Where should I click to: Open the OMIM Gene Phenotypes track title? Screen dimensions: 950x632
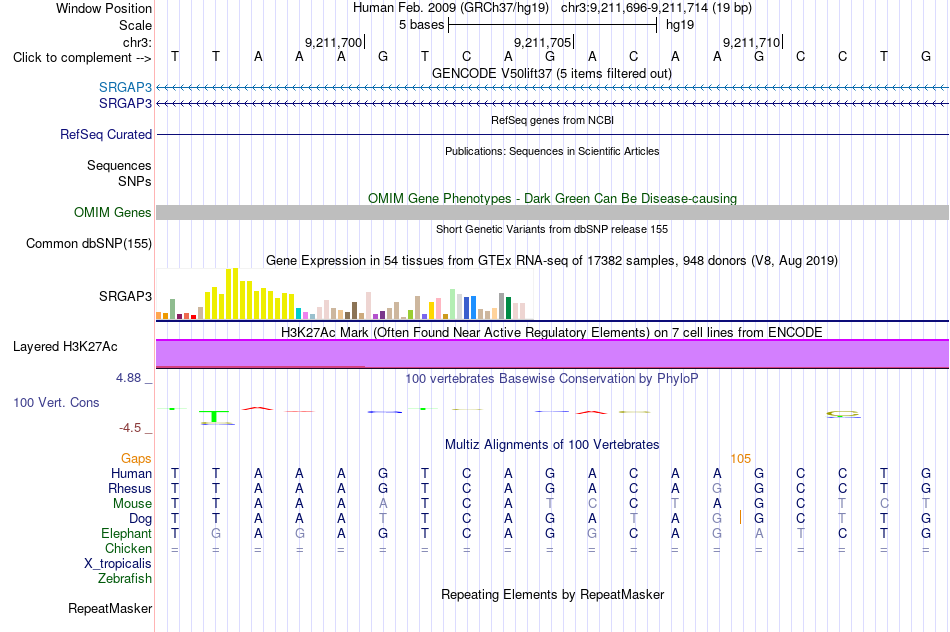pos(552,198)
